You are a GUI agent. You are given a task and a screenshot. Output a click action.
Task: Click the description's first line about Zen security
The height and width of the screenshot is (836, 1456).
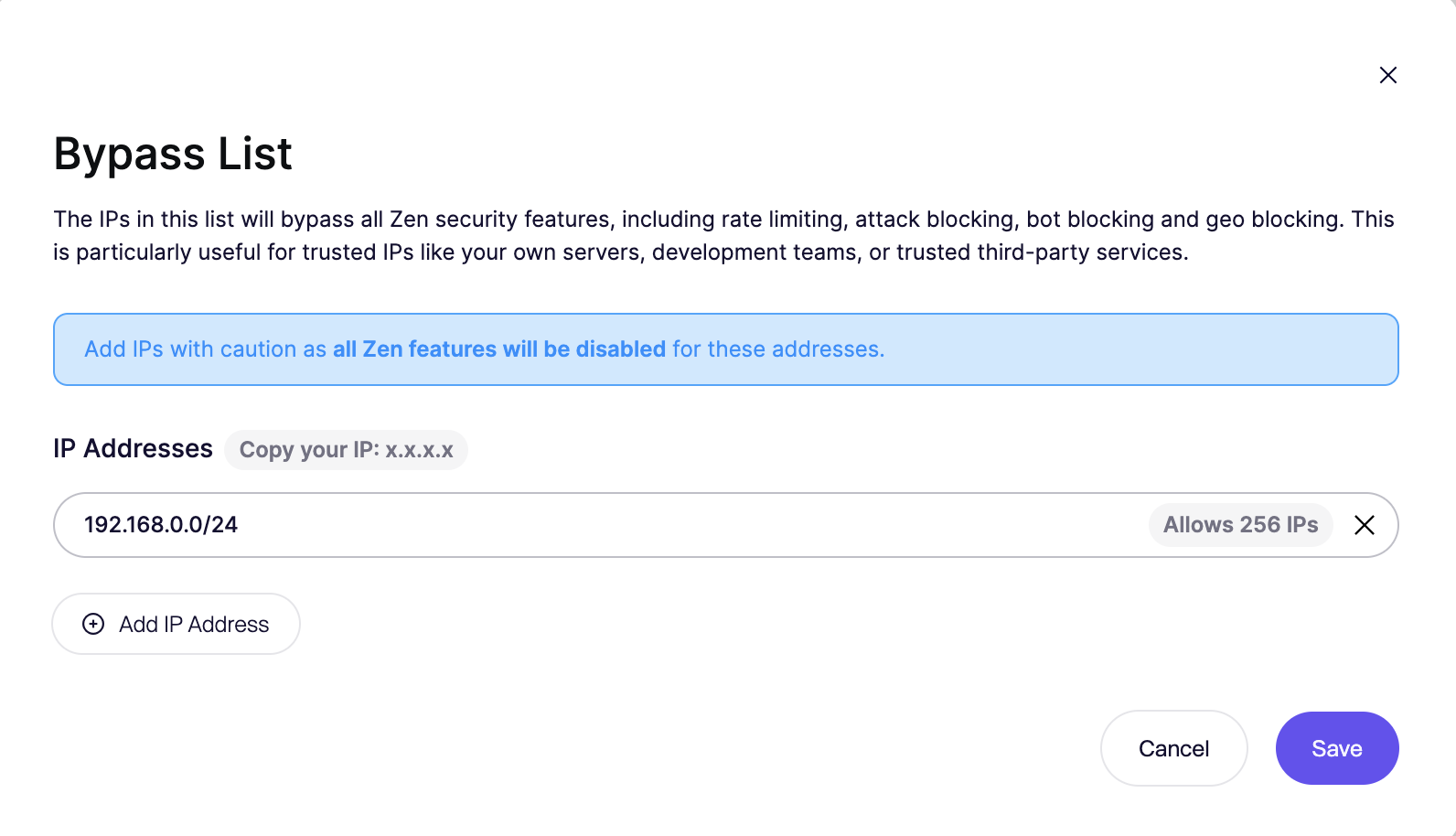723,220
